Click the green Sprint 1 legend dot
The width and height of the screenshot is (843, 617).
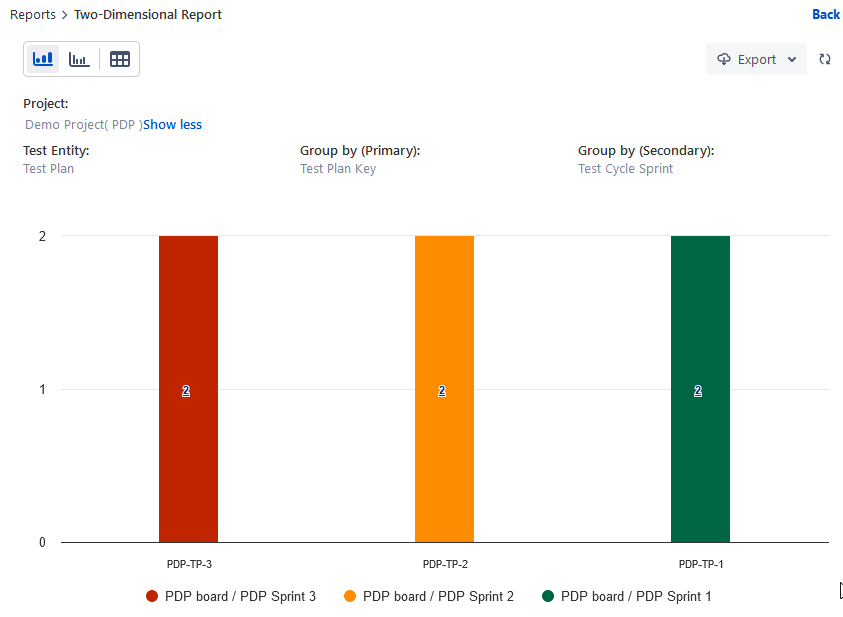point(548,596)
